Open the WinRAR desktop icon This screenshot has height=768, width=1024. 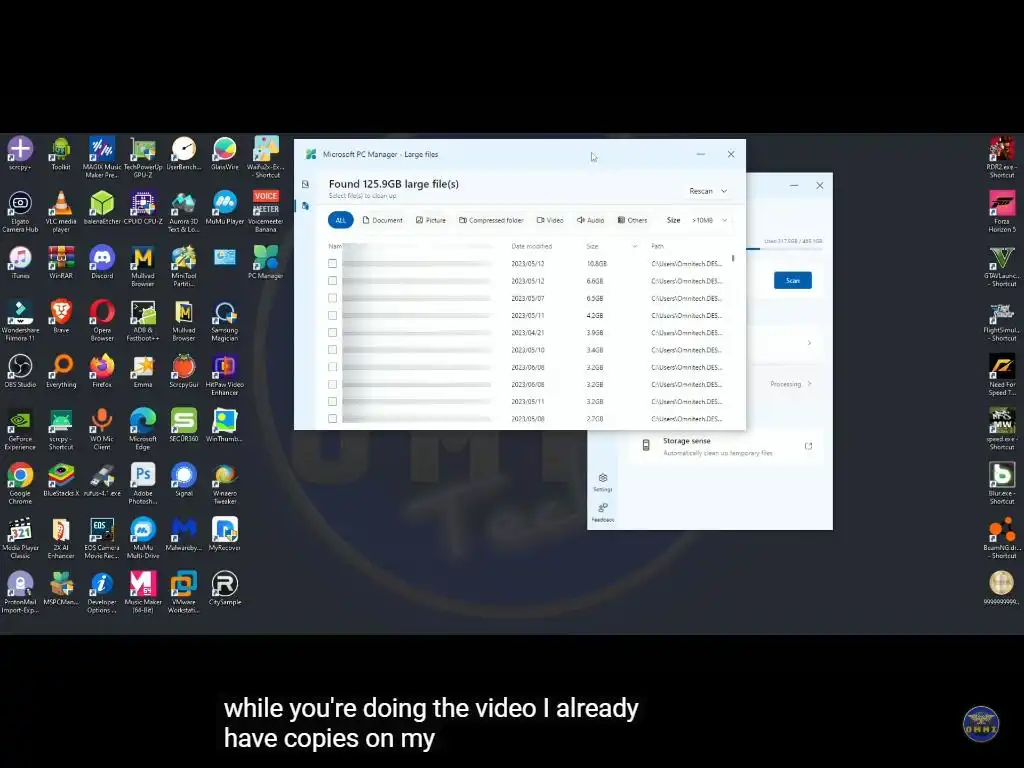point(61,263)
